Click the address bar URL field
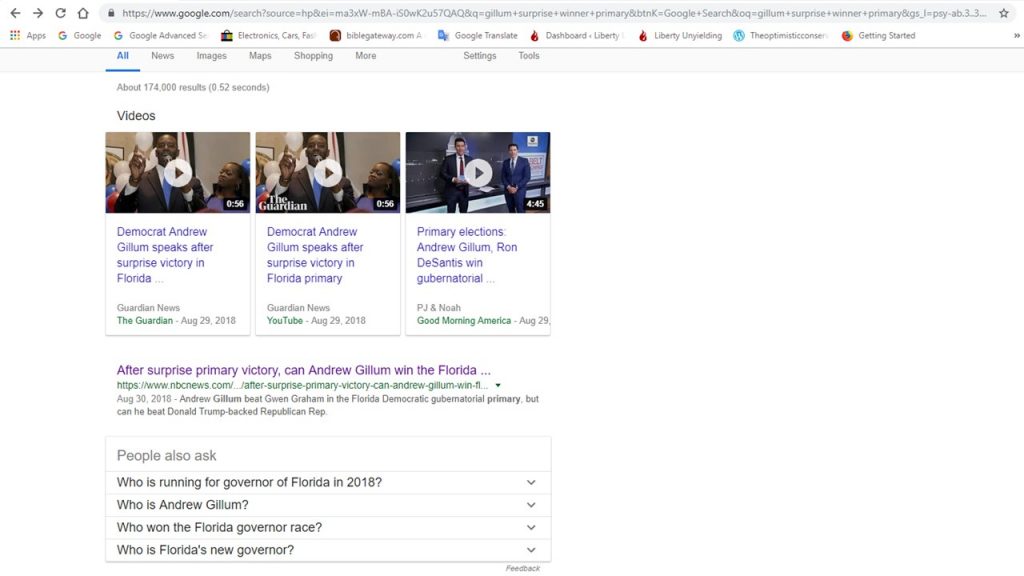The width and height of the screenshot is (1024, 576). 554,13
